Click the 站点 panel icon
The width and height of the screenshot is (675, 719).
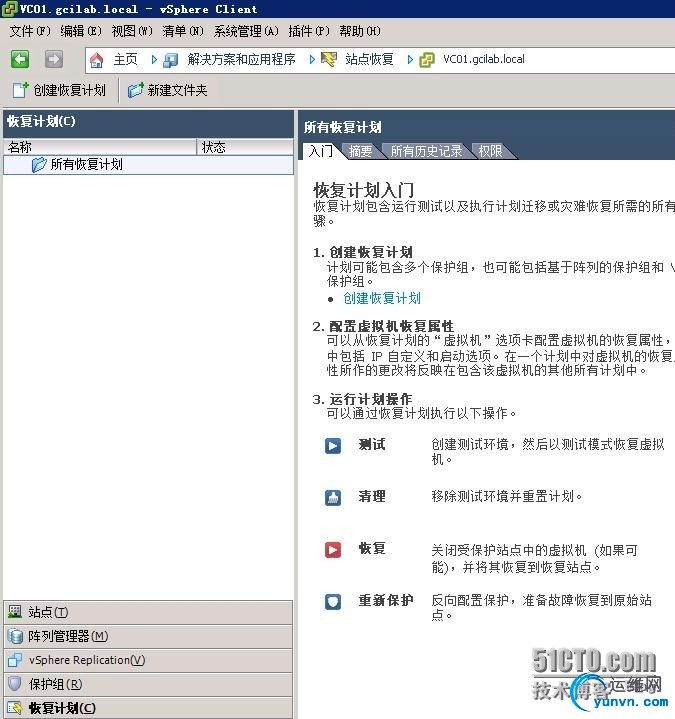point(15,612)
